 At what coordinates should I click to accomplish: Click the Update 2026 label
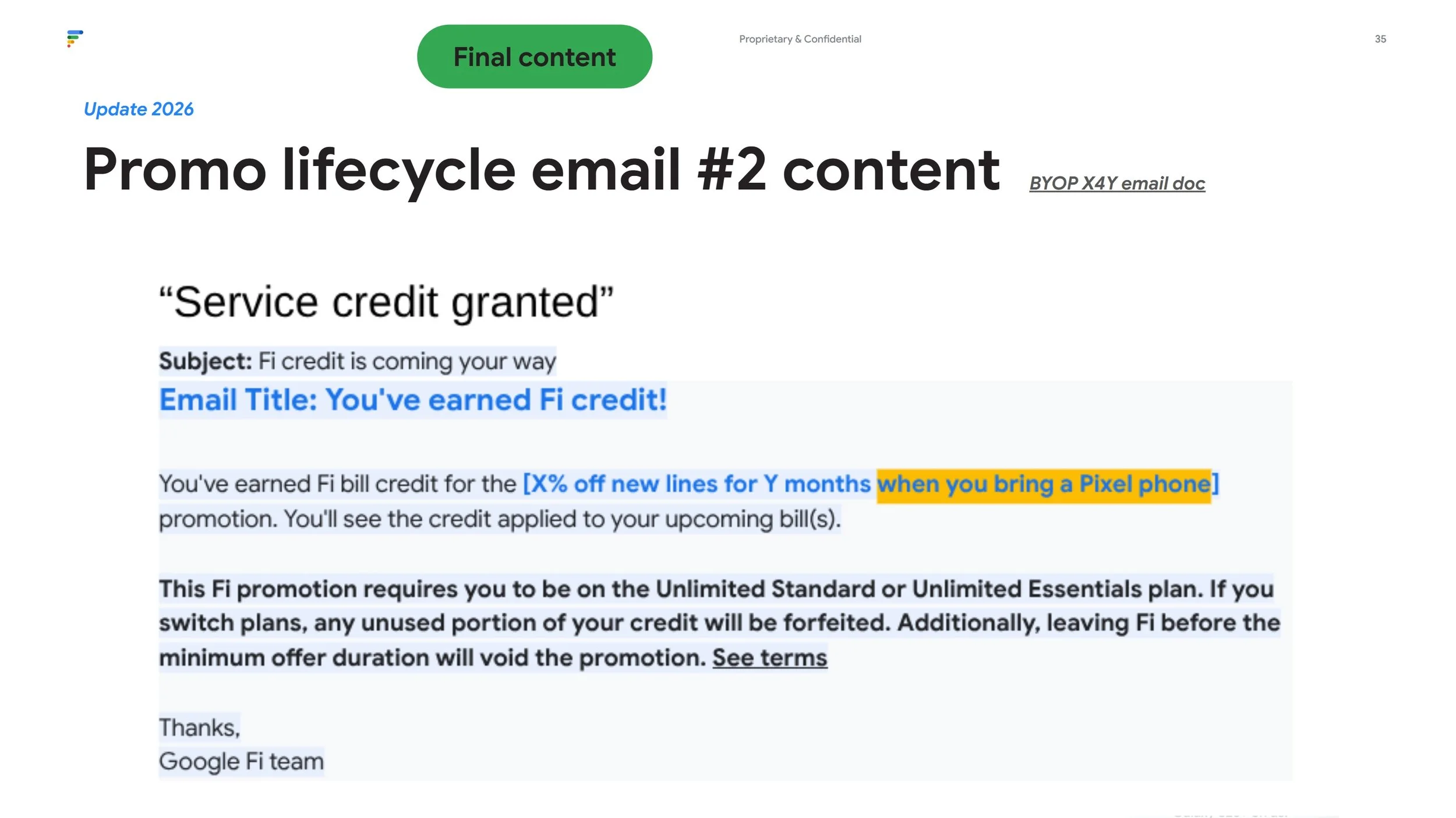click(139, 109)
